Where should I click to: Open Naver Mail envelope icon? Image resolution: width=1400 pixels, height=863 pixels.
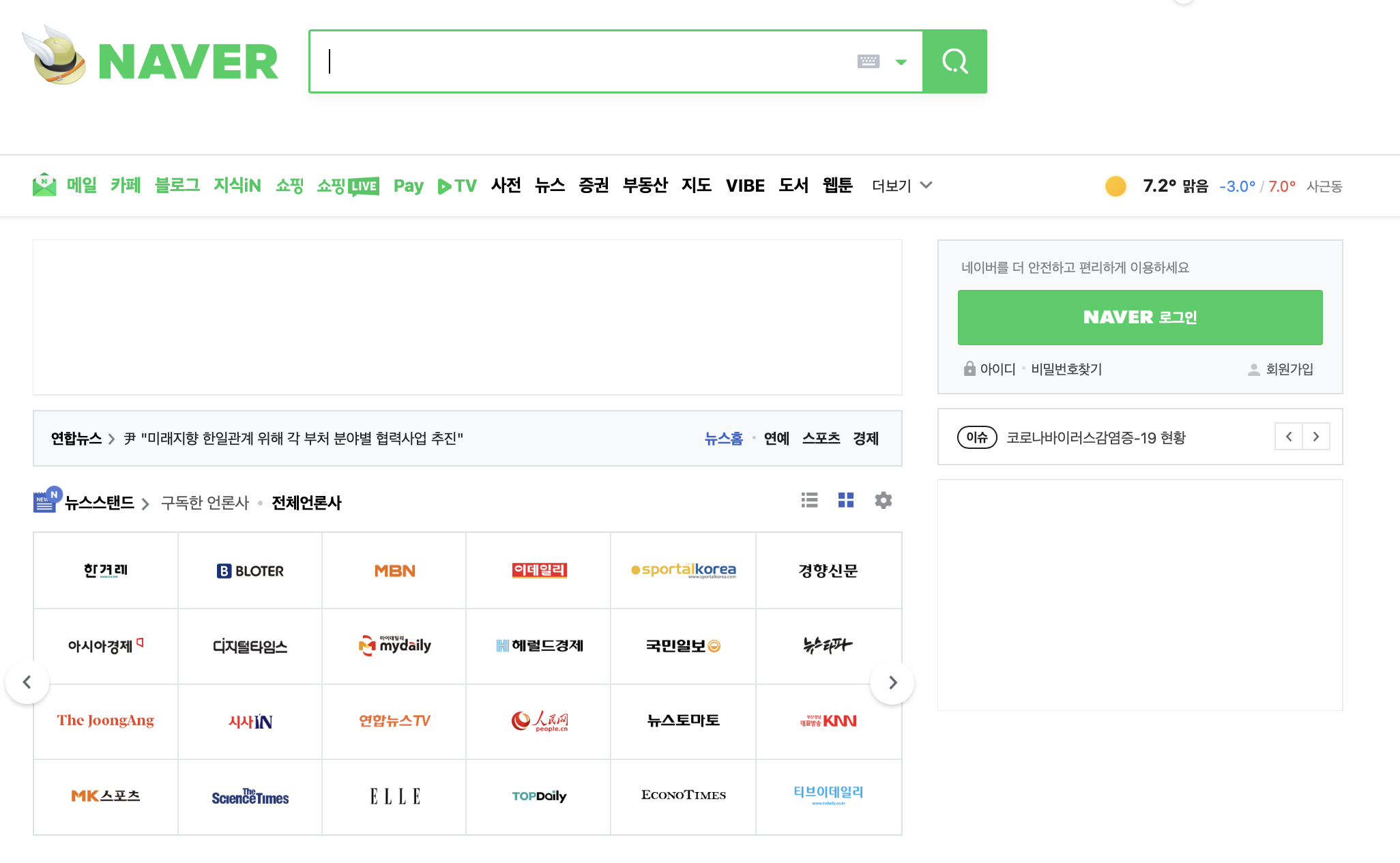(44, 185)
